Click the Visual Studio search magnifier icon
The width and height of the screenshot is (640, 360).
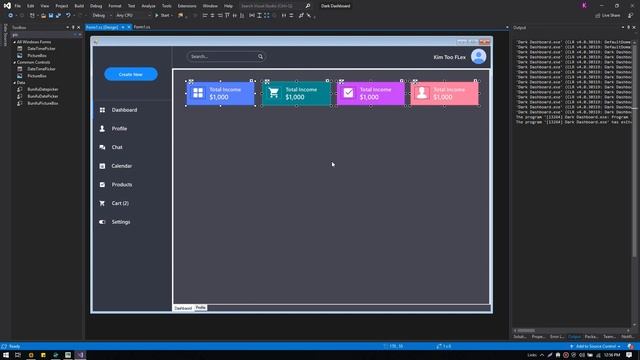click(308, 6)
